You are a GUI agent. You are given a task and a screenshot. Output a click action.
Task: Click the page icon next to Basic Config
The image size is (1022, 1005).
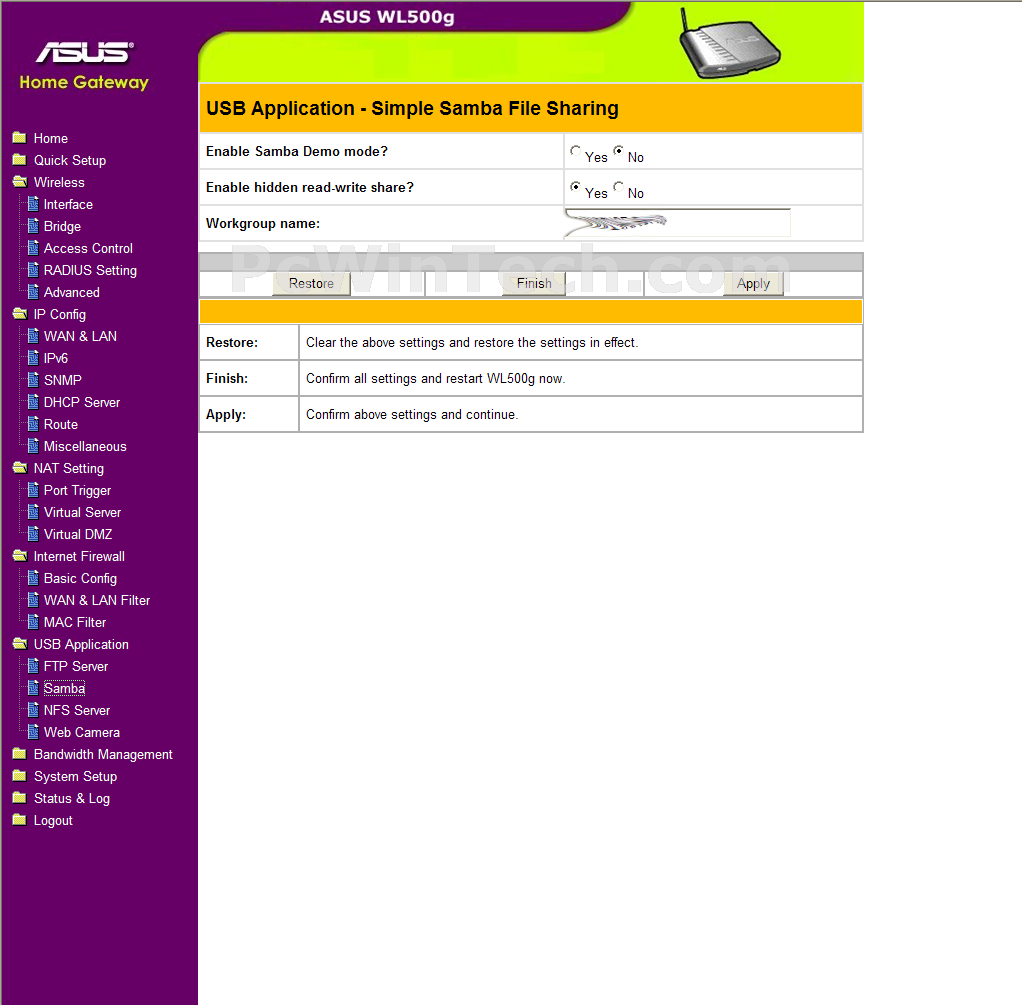(33, 578)
